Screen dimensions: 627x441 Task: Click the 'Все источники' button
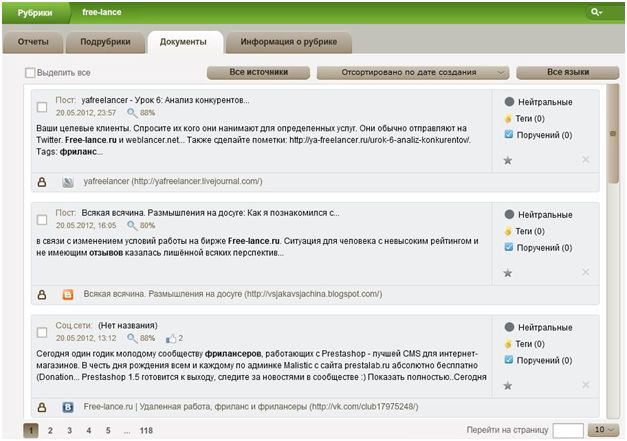point(258,72)
